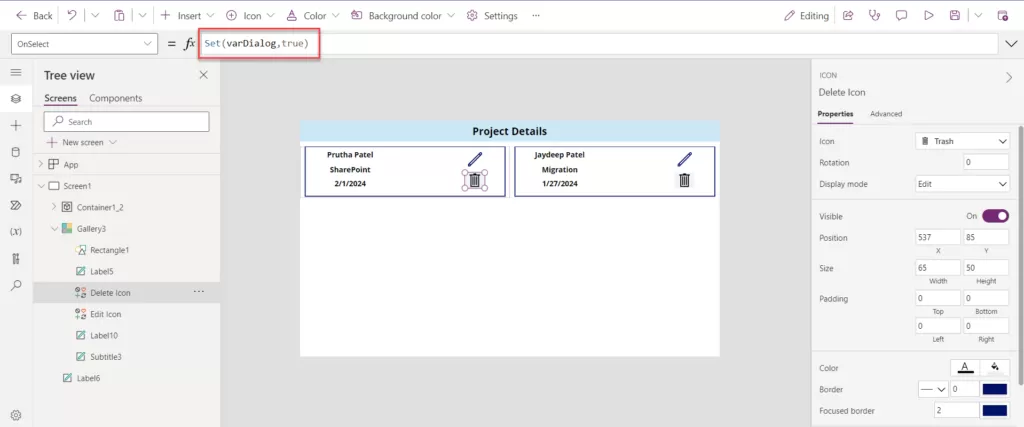Toggle the Visible switch off

click(995, 216)
